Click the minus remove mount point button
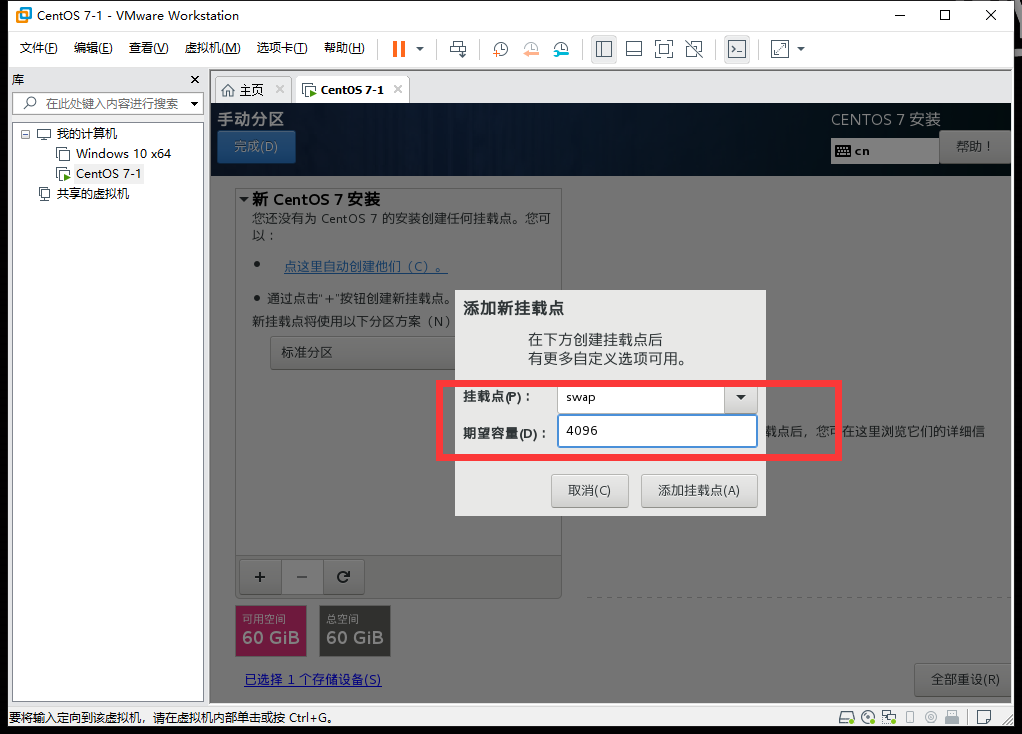Screen dimensions: 1022x734 (x=302, y=577)
